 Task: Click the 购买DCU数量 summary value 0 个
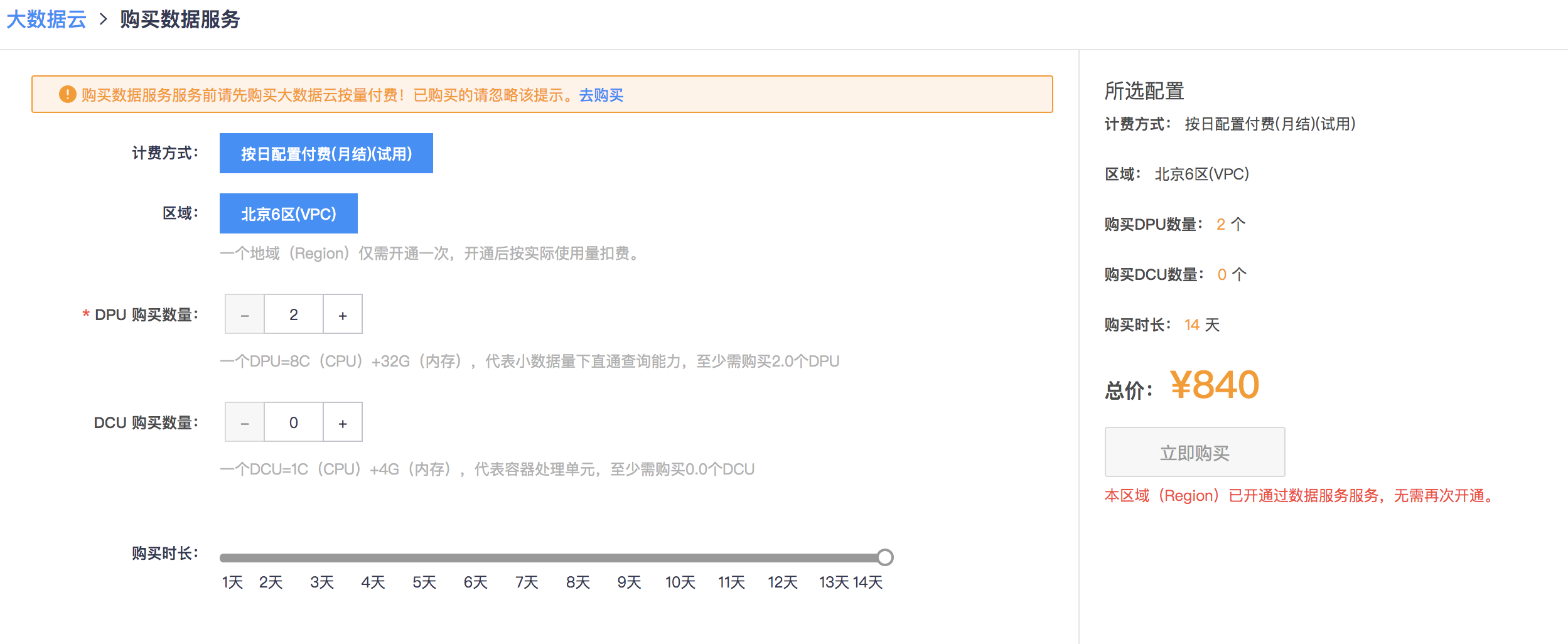tap(1232, 274)
